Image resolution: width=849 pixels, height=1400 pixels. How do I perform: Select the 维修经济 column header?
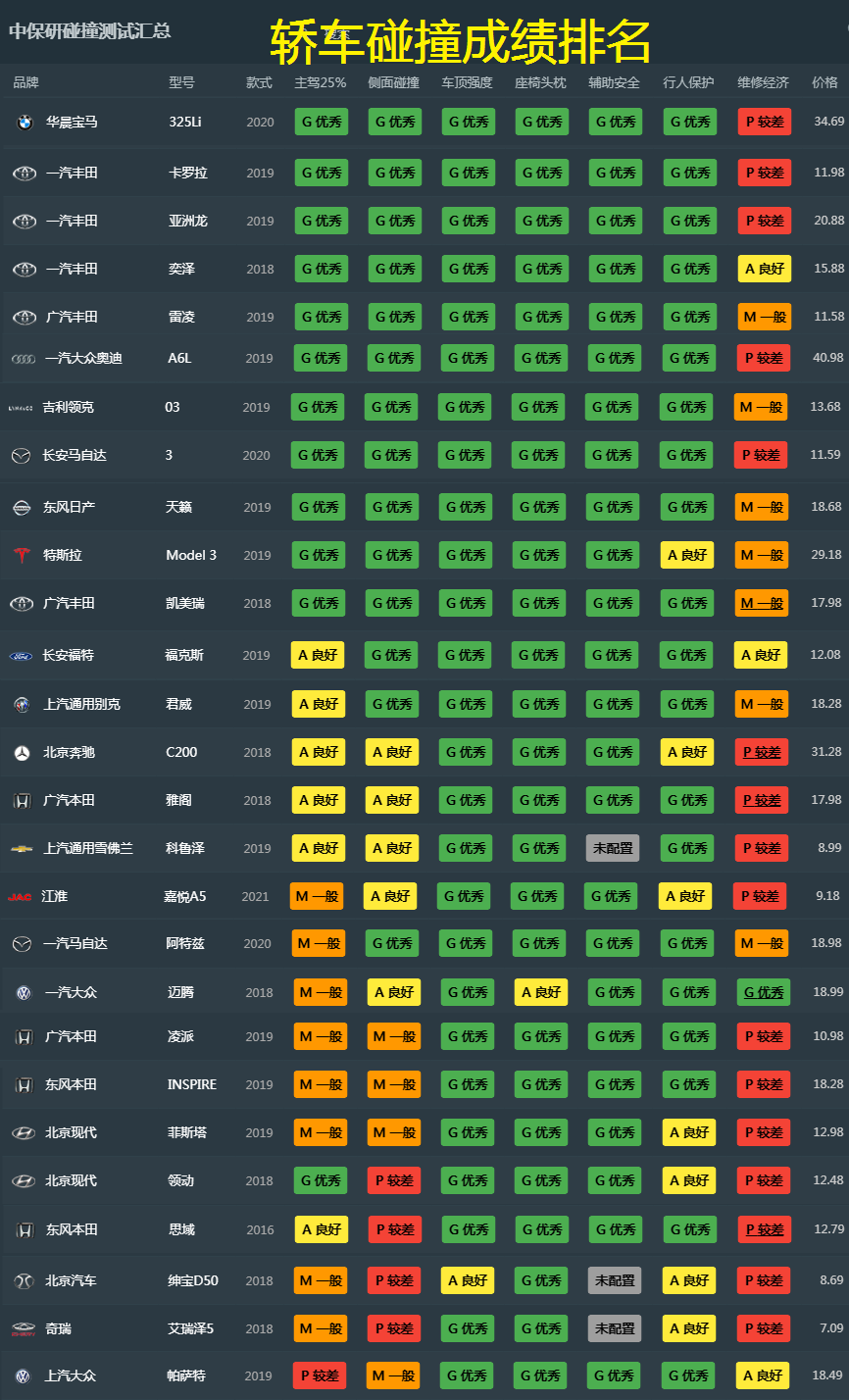(x=763, y=83)
